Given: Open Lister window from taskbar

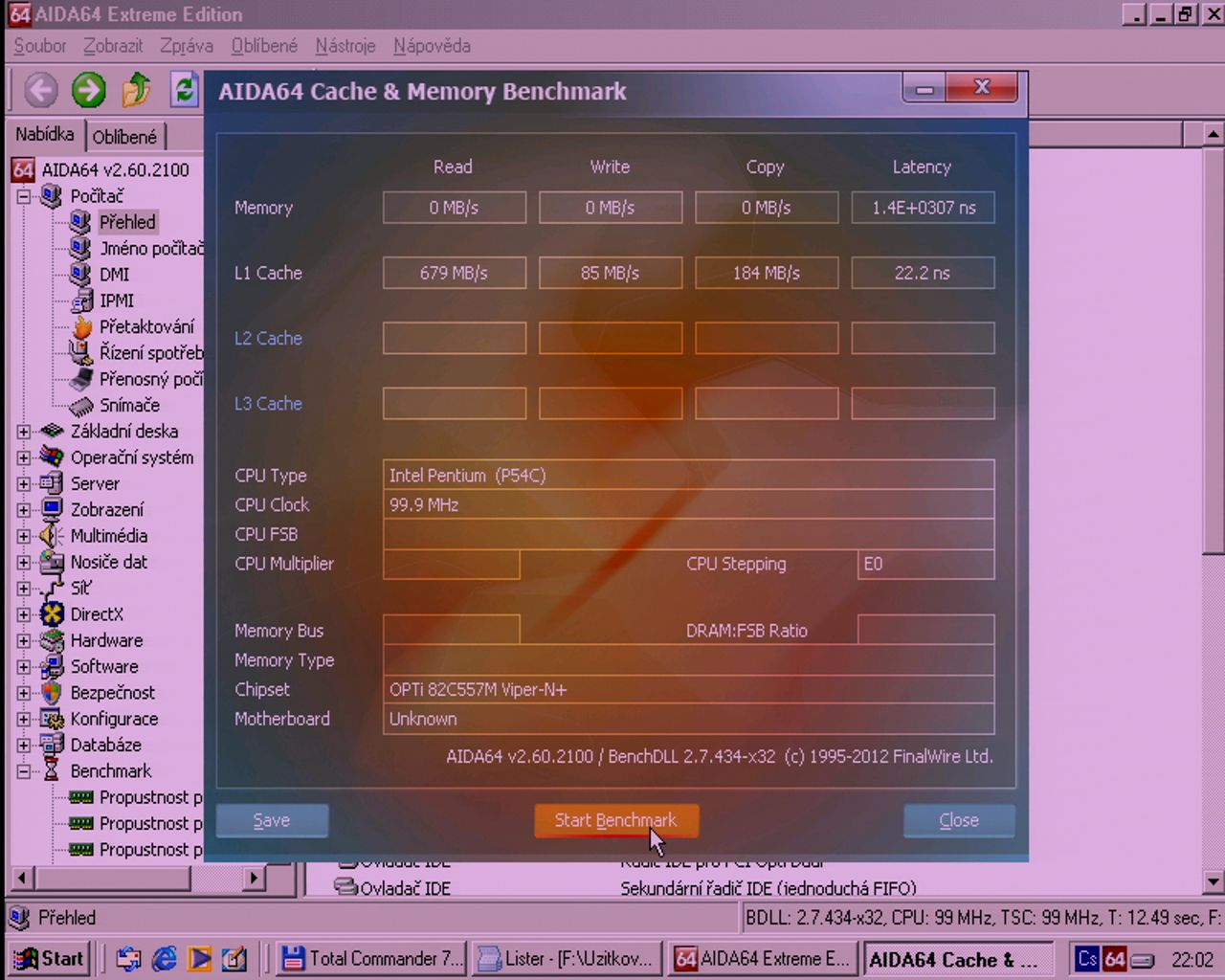Looking at the screenshot, I should [566, 959].
